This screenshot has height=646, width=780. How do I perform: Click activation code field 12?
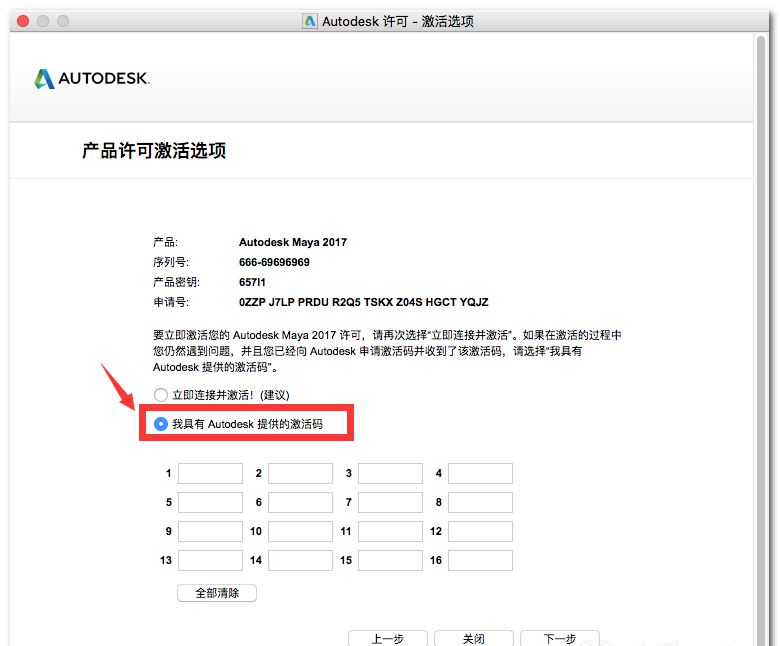(x=481, y=531)
